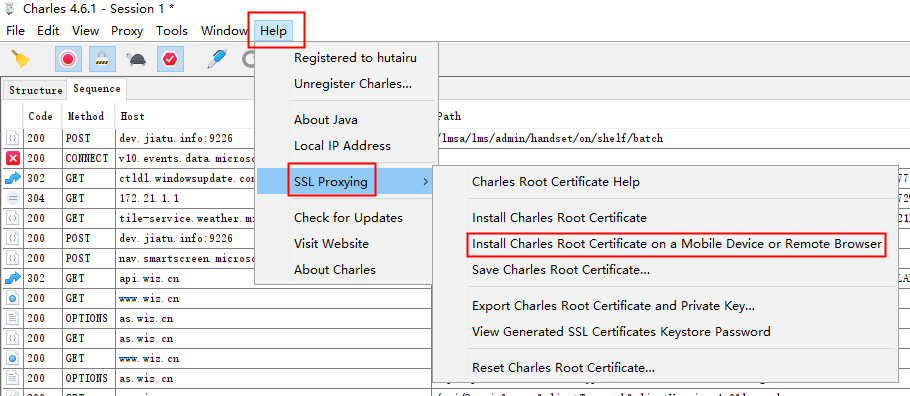
Task: Click the red X icon on CONNECT row
Action: tap(13, 158)
